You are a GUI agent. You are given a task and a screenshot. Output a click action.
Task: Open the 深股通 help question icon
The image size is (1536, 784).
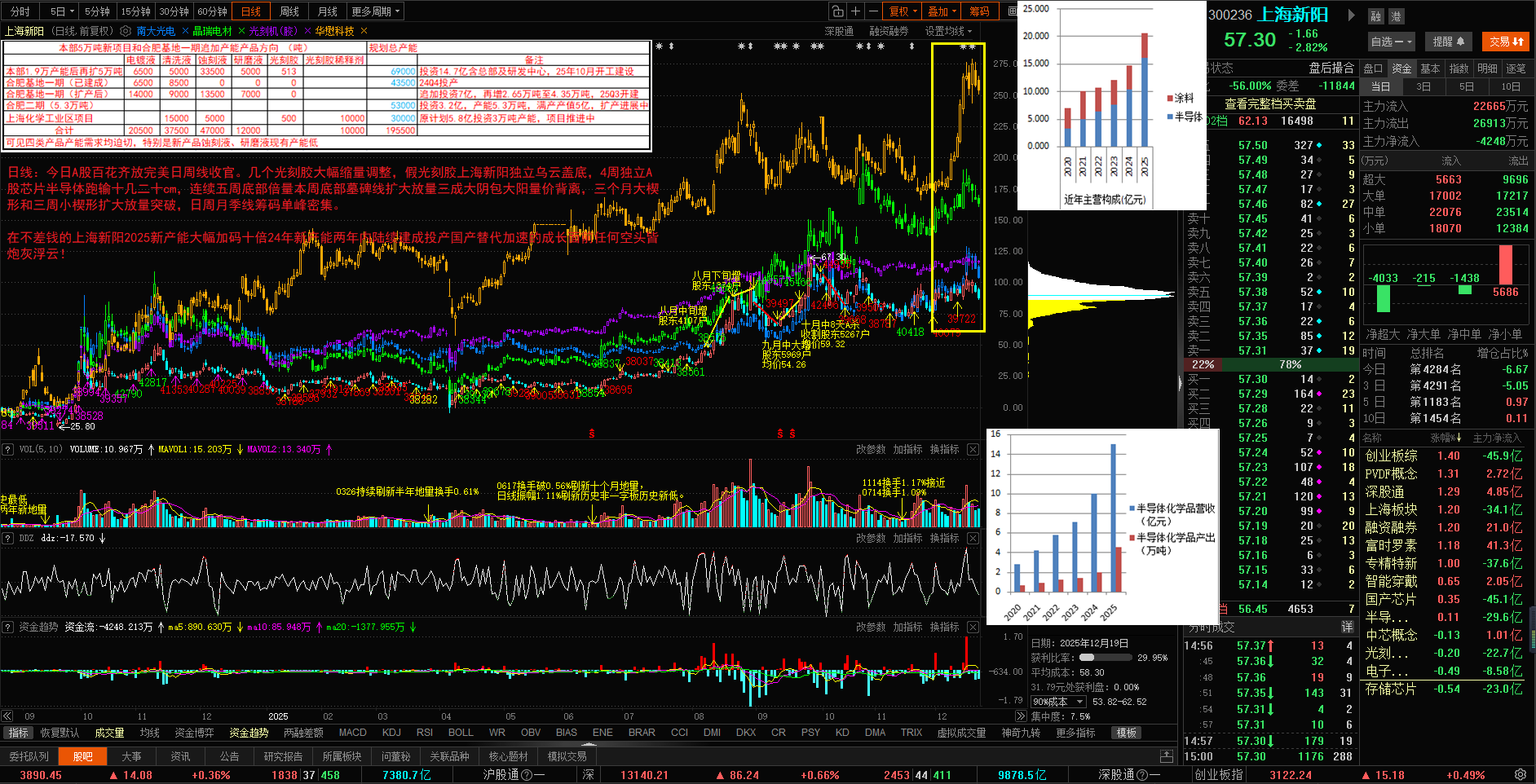tap(1142, 775)
